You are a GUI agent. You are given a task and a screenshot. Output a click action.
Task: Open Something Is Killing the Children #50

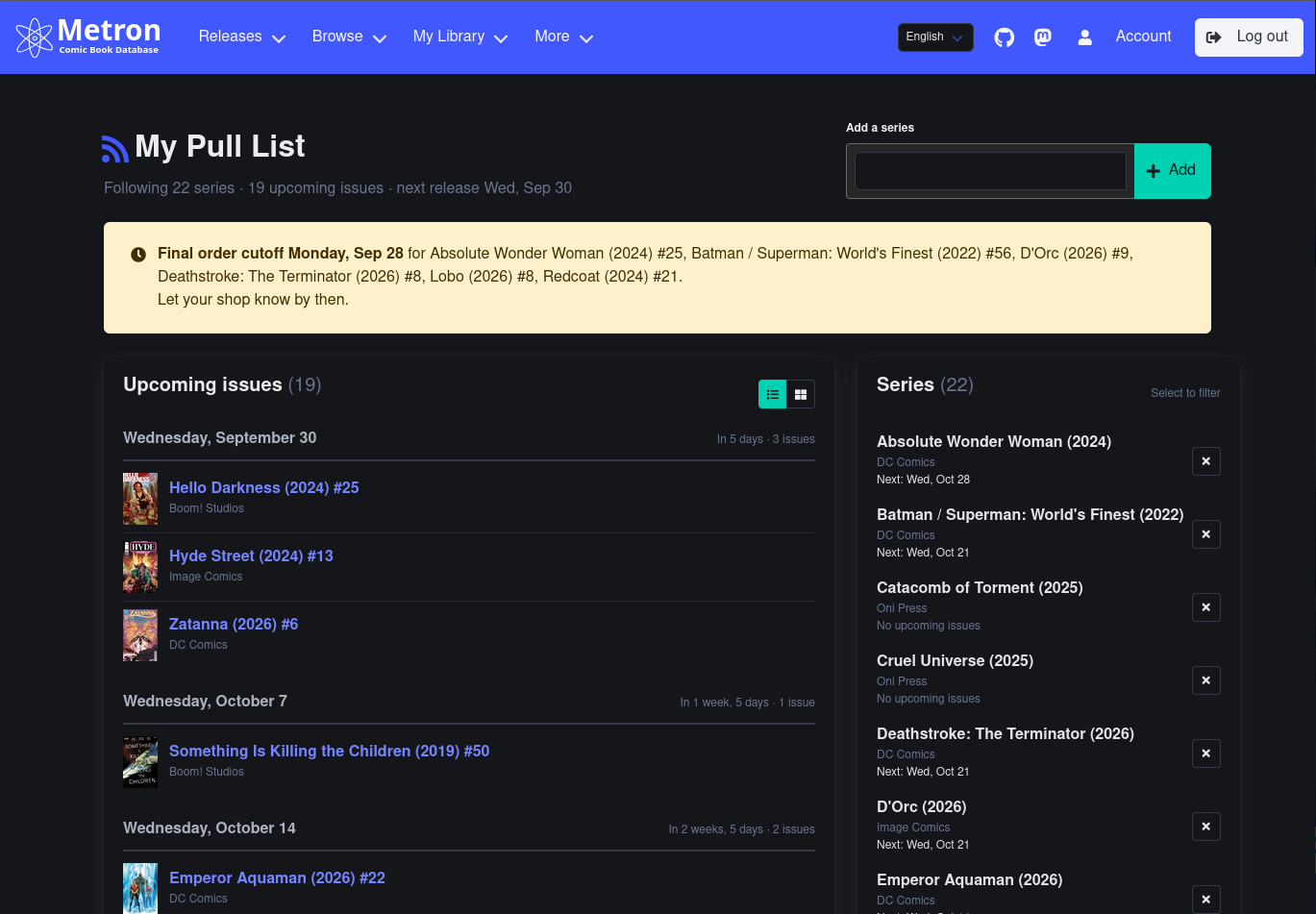click(x=330, y=751)
